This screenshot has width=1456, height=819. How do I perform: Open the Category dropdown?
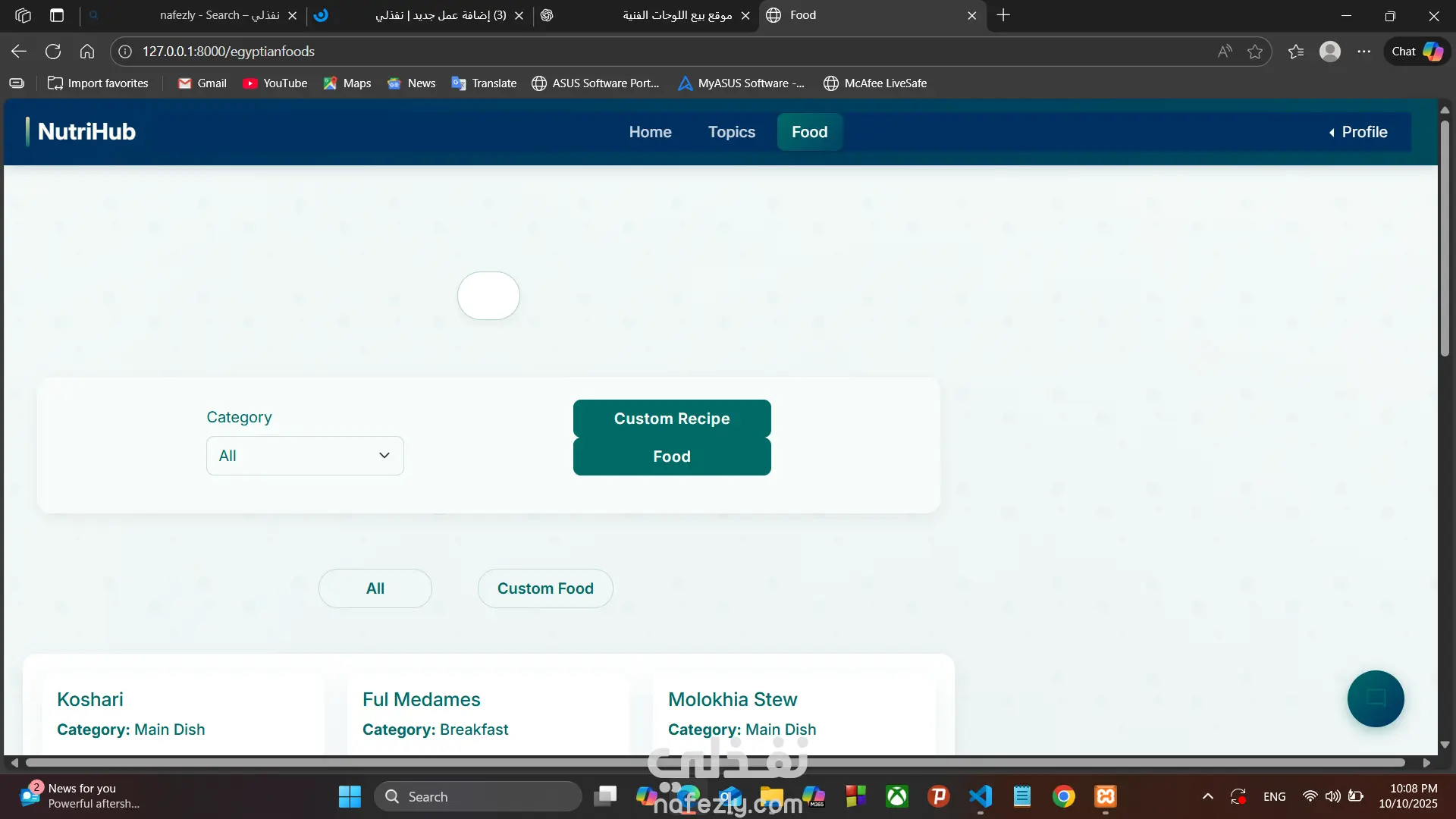click(x=305, y=456)
